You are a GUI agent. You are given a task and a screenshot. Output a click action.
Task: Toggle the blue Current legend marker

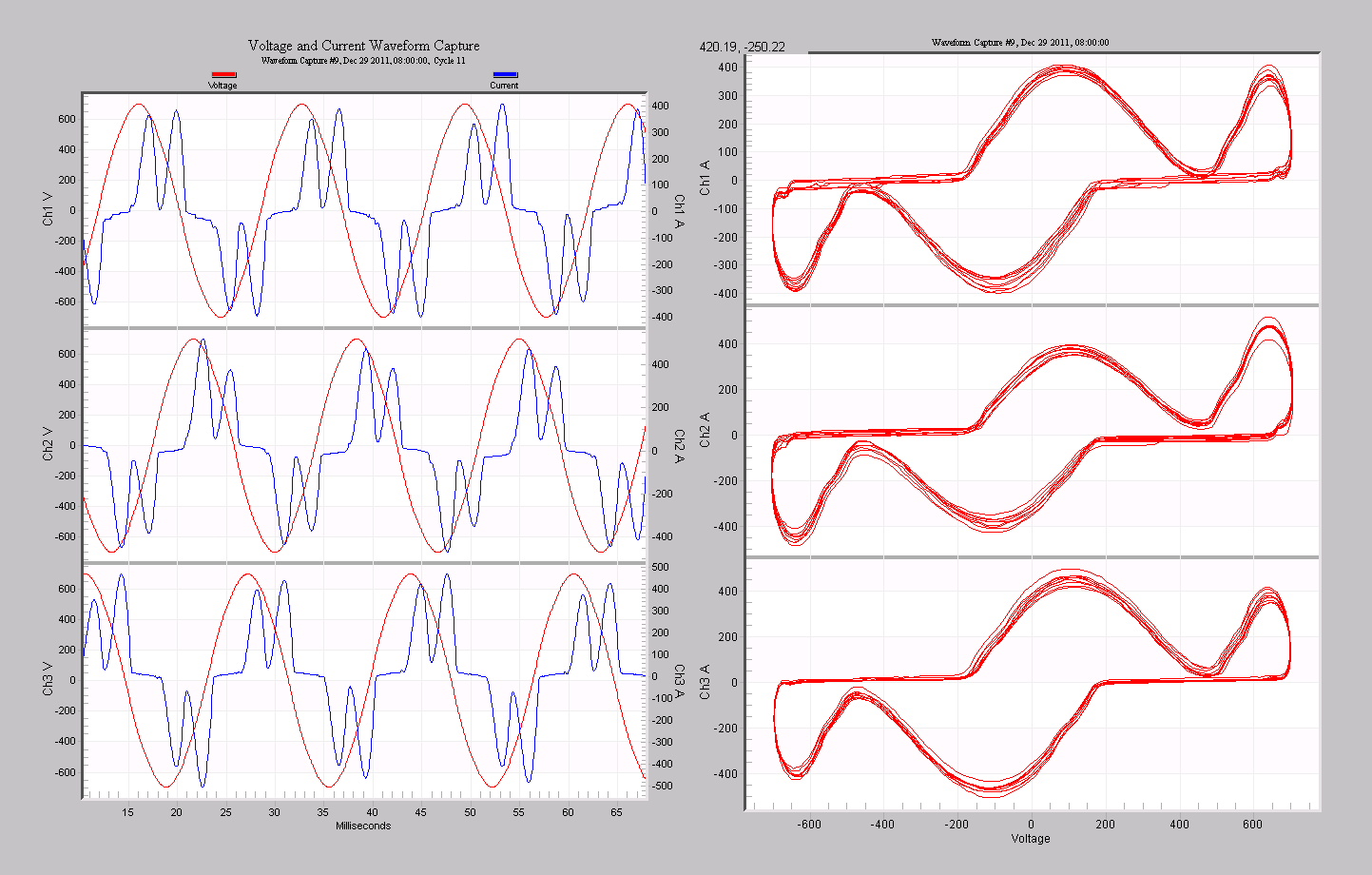click(x=505, y=72)
